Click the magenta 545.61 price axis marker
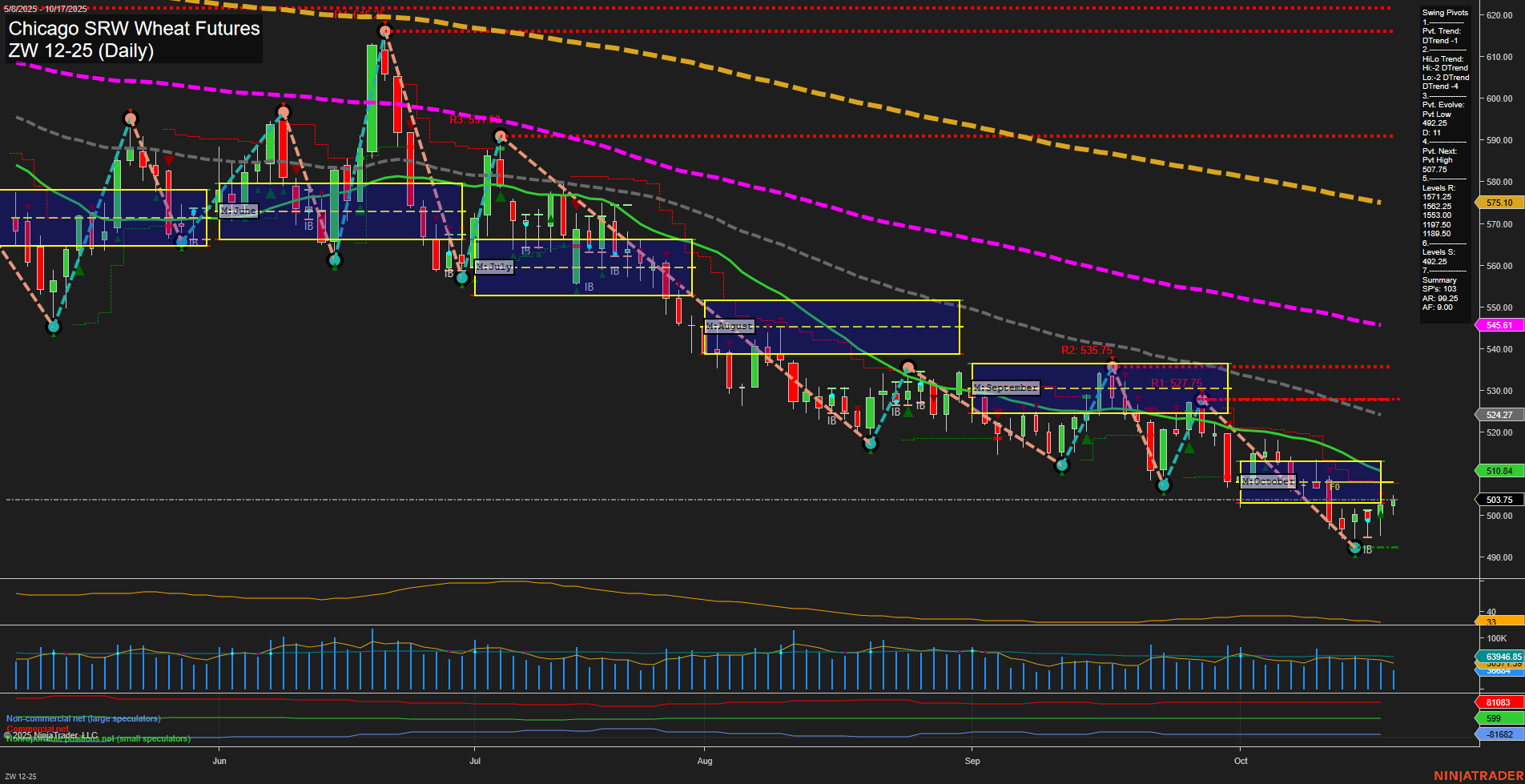Image resolution: width=1525 pixels, height=784 pixels. (1499, 325)
